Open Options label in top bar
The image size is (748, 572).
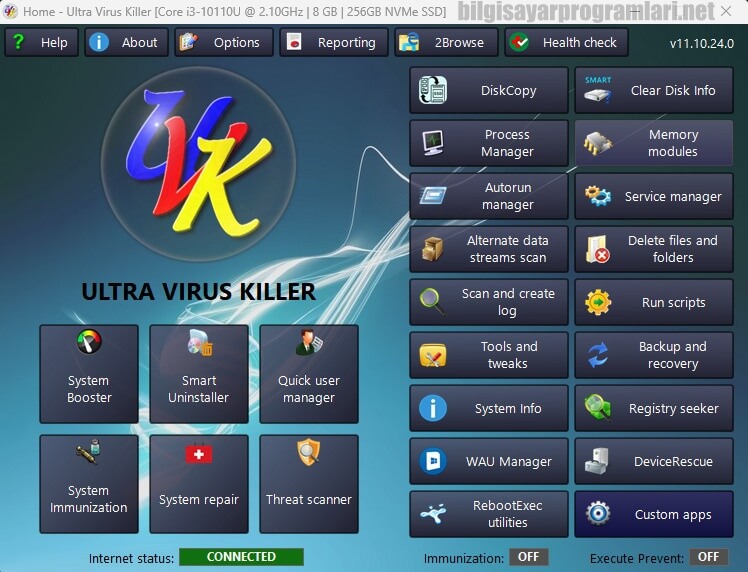pyautogui.click(x=237, y=42)
